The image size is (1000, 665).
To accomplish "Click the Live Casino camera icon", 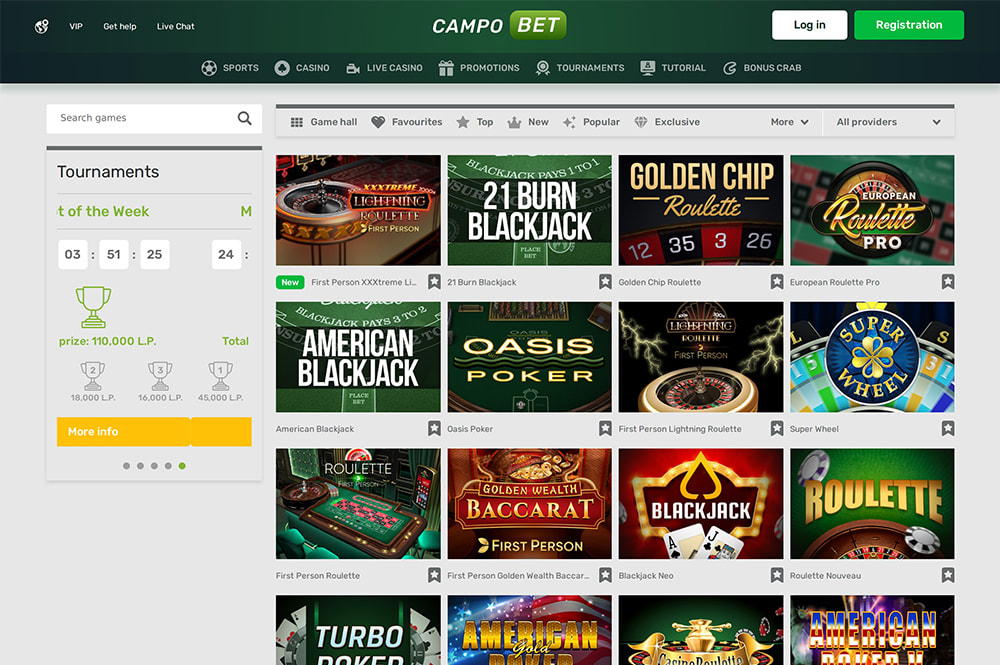I will (353, 68).
